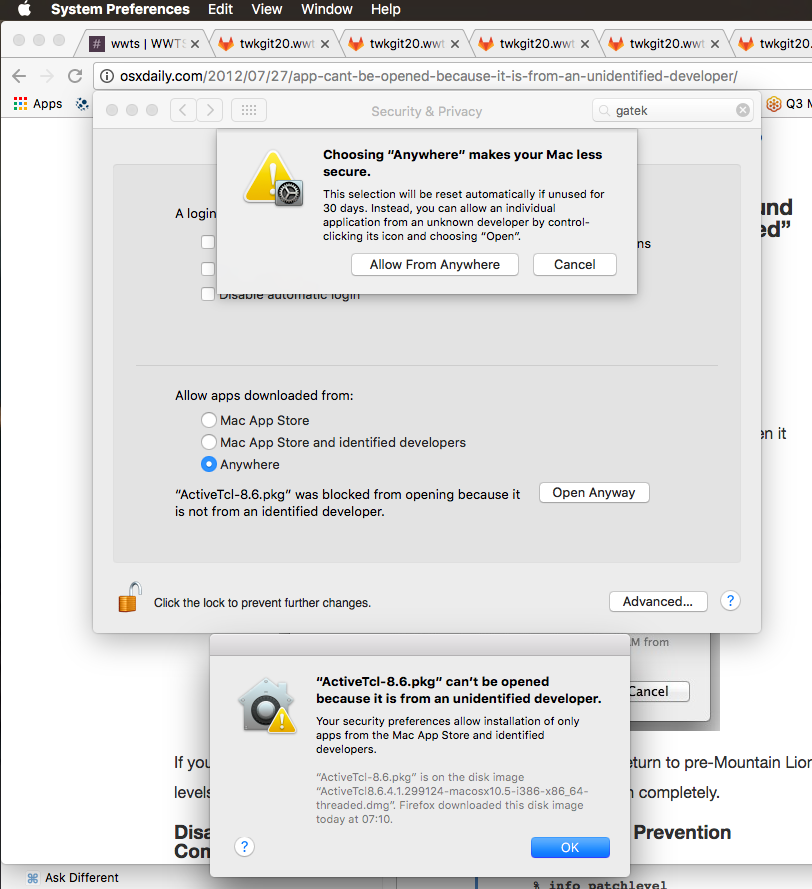Go back in the browser
Screen dimensions: 812x889
(x=19, y=76)
